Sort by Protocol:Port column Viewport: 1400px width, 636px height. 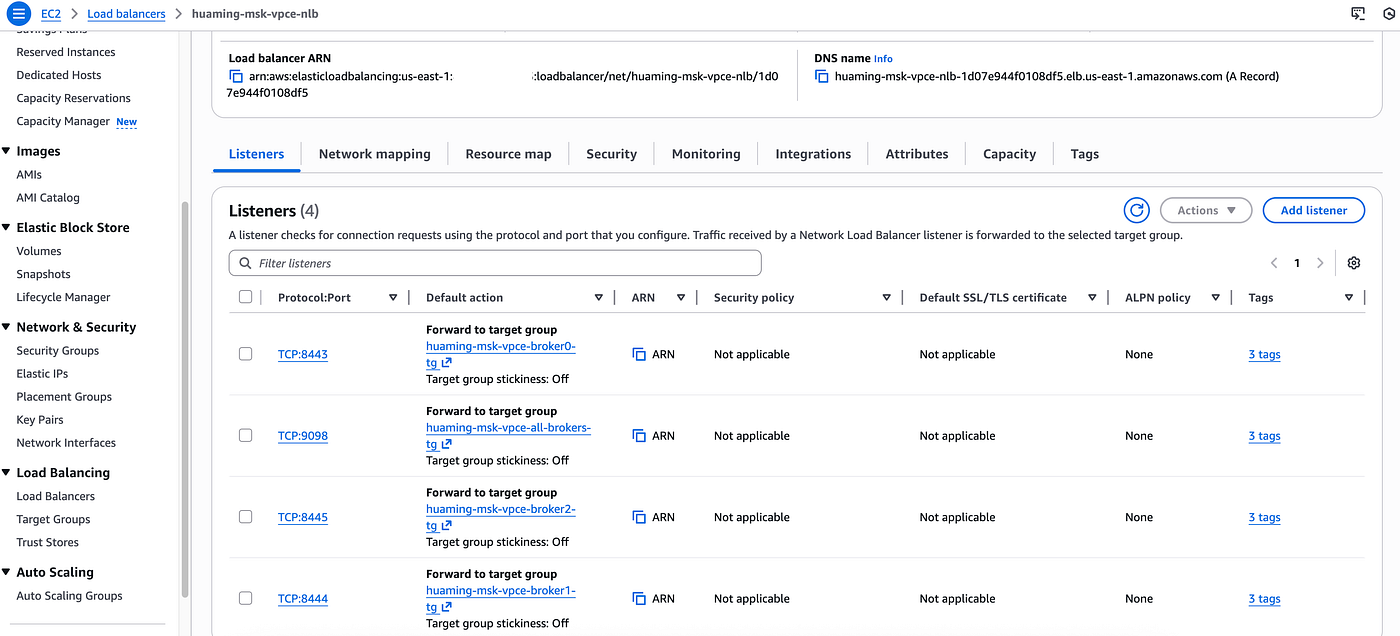tap(393, 298)
